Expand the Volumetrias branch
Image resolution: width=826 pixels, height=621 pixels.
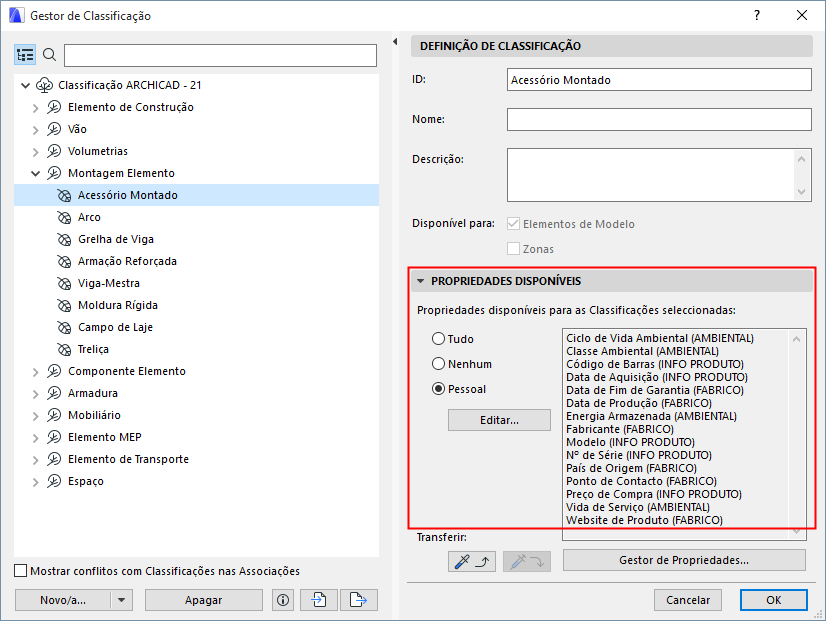[35, 152]
